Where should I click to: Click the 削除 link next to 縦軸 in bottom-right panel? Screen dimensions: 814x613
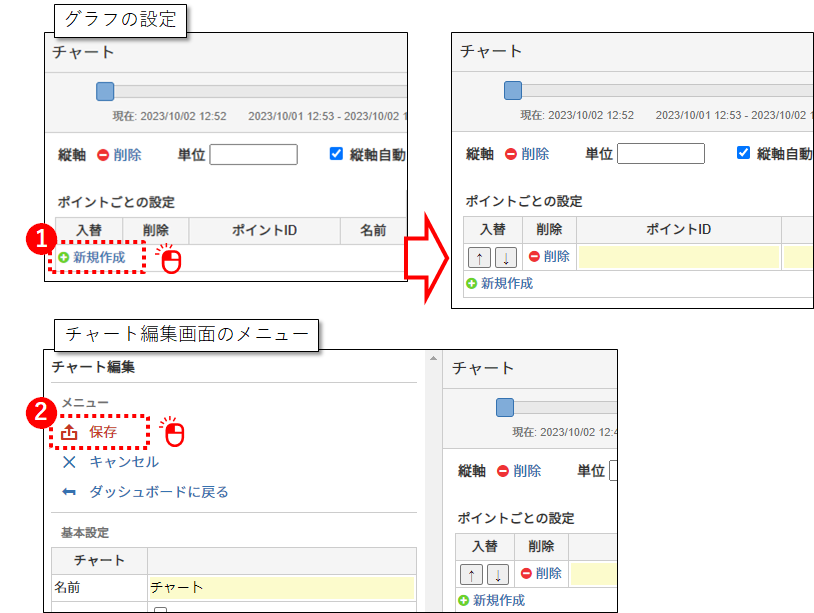527,471
